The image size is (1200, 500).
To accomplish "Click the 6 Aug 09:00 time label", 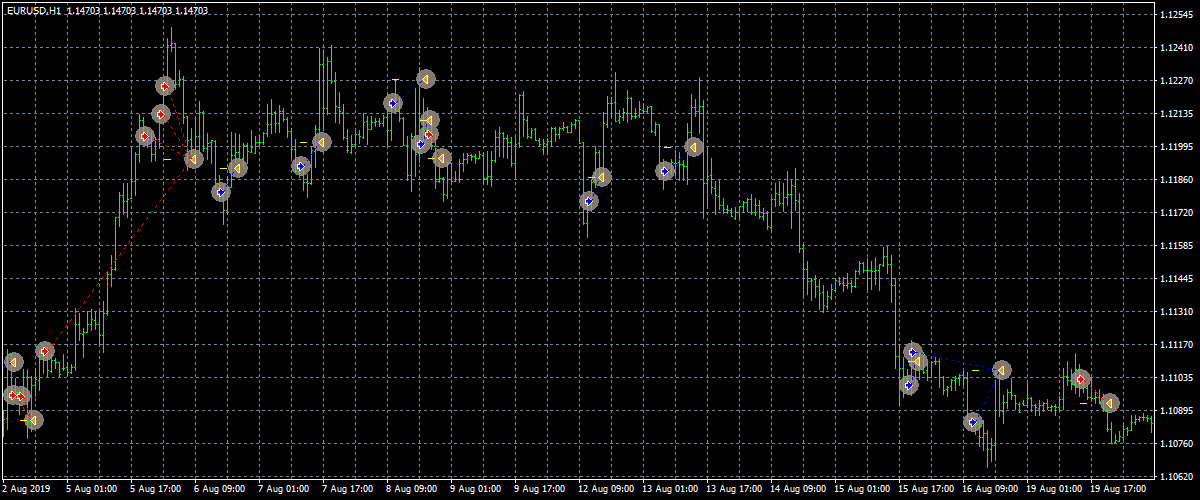I will click(220, 490).
